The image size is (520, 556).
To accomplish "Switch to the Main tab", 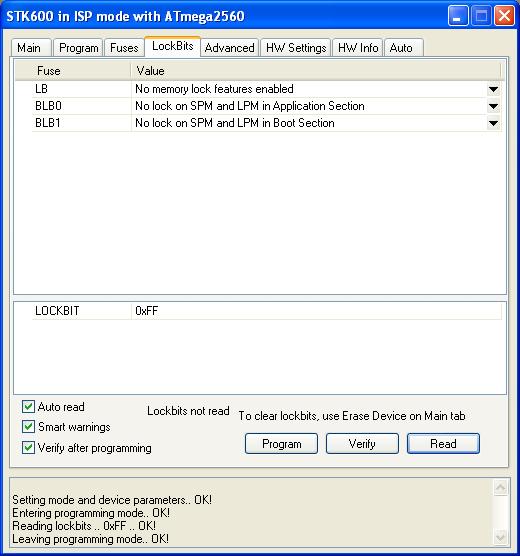I will click(31, 48).
